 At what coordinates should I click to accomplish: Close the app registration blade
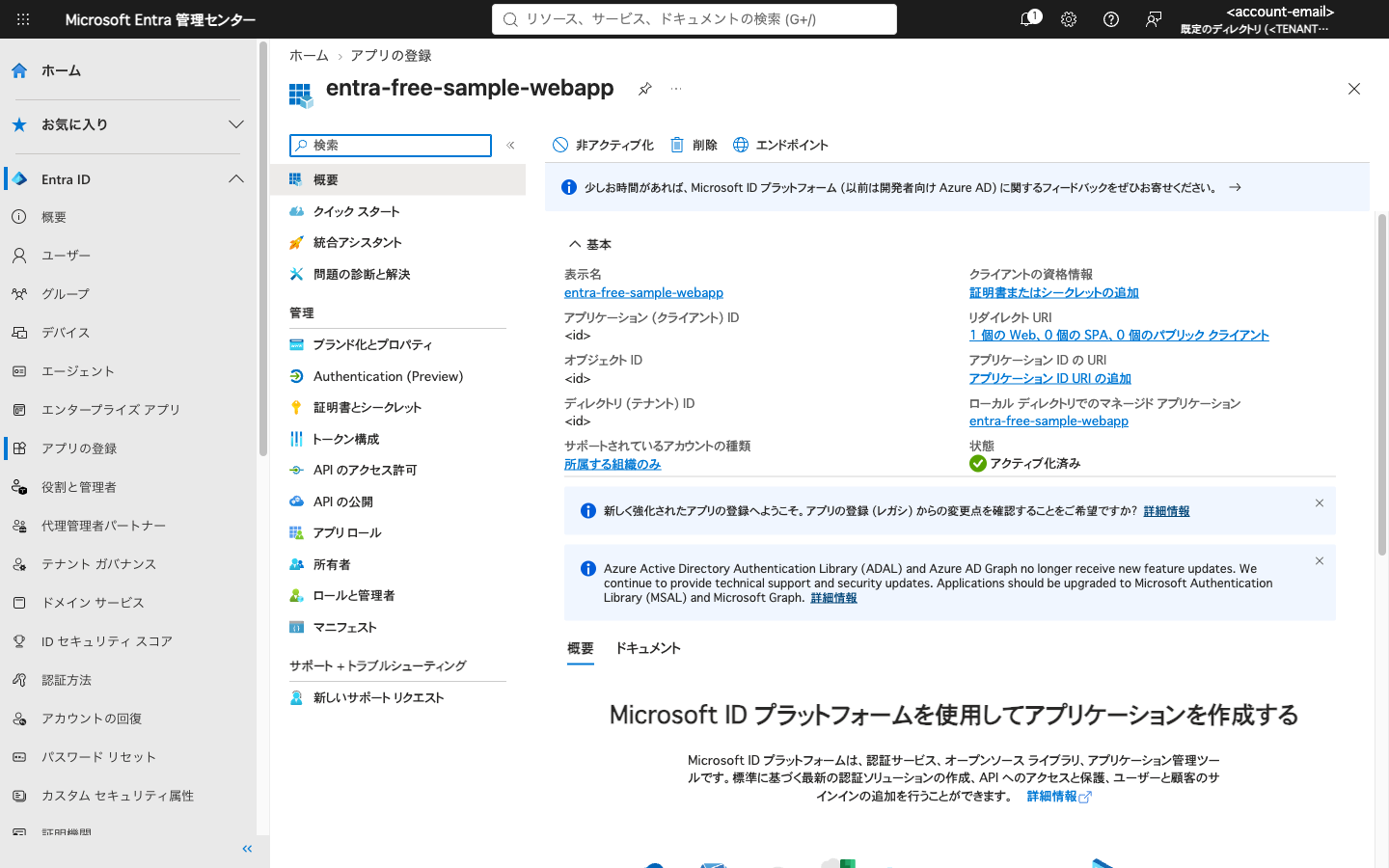pos(1354,89)
